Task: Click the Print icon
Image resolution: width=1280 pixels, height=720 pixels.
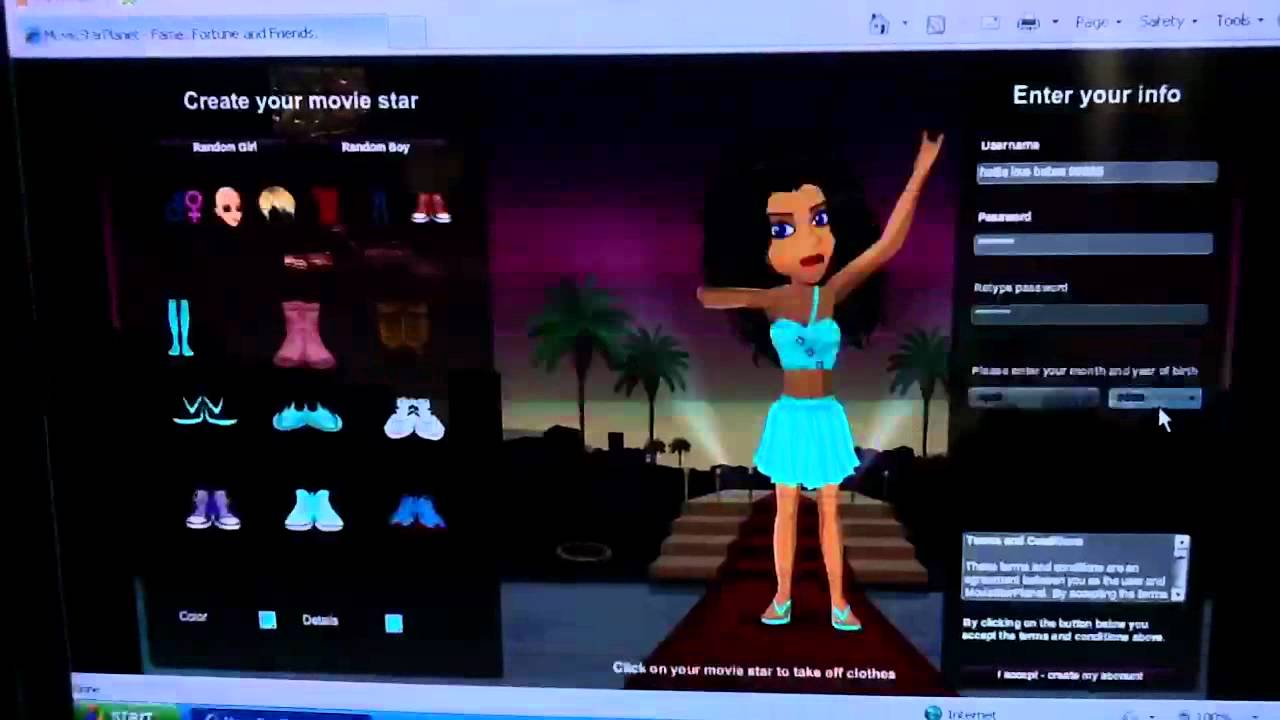Action: [1028, 22]
